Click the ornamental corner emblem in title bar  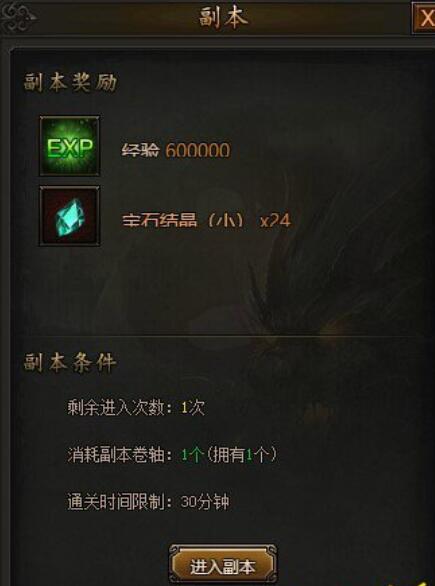pyautogui.click(x=19, y=17)
